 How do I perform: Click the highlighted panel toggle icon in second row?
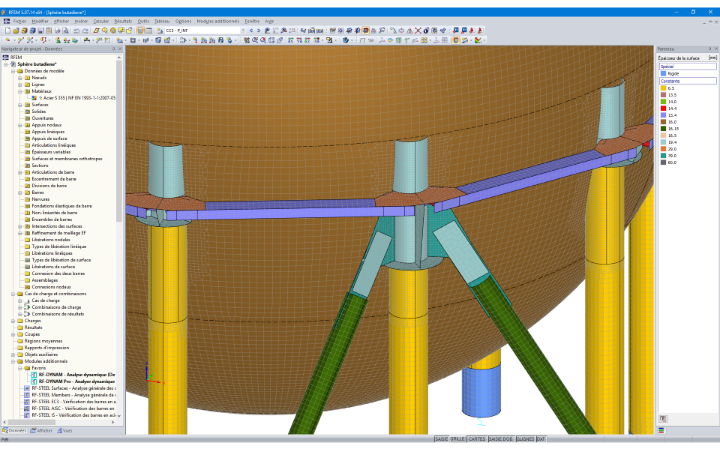pyautogui.click(x=456, y=40)
